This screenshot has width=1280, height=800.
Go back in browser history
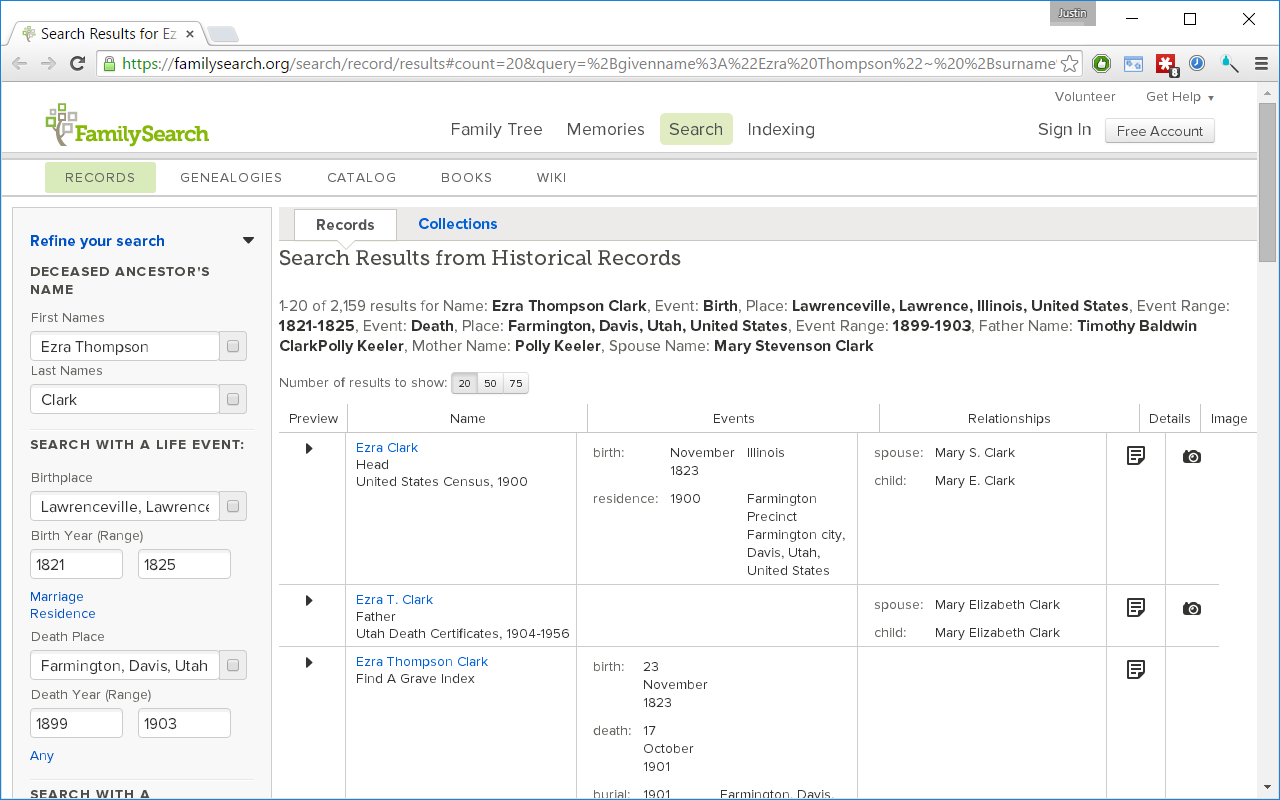click(x=20, y=63)
